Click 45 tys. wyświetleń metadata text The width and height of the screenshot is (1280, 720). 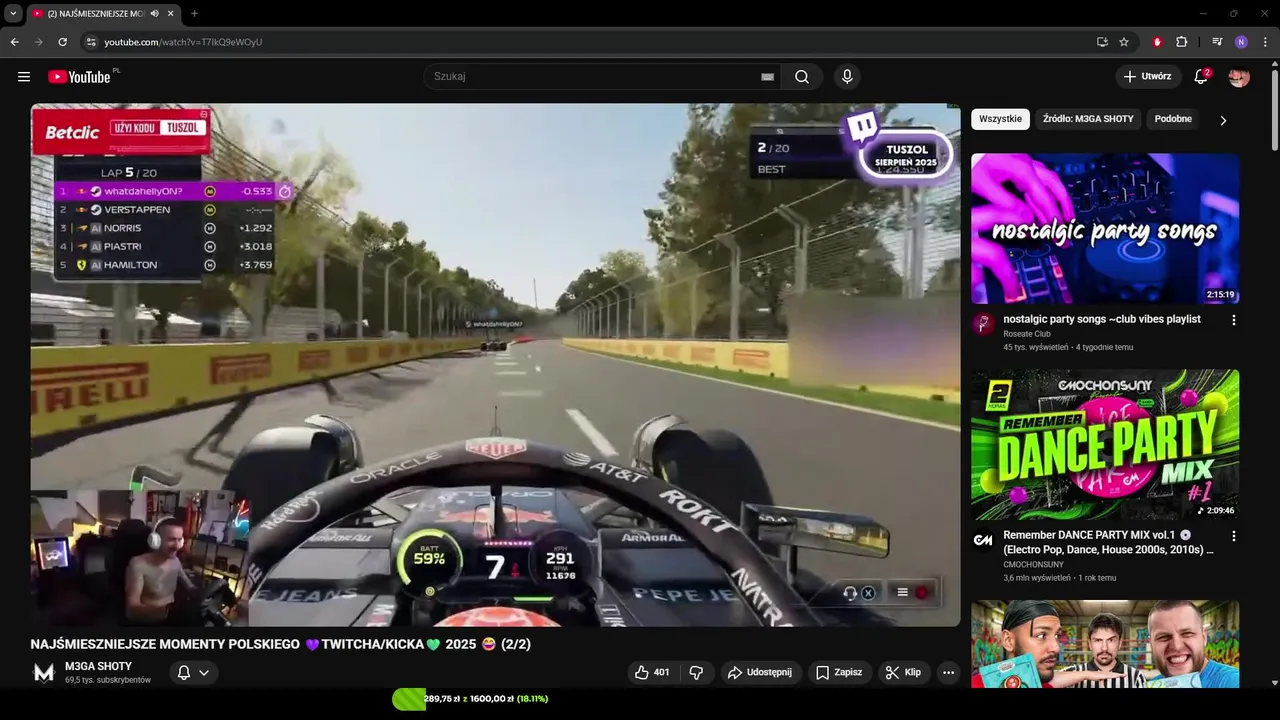[1036, 347]
